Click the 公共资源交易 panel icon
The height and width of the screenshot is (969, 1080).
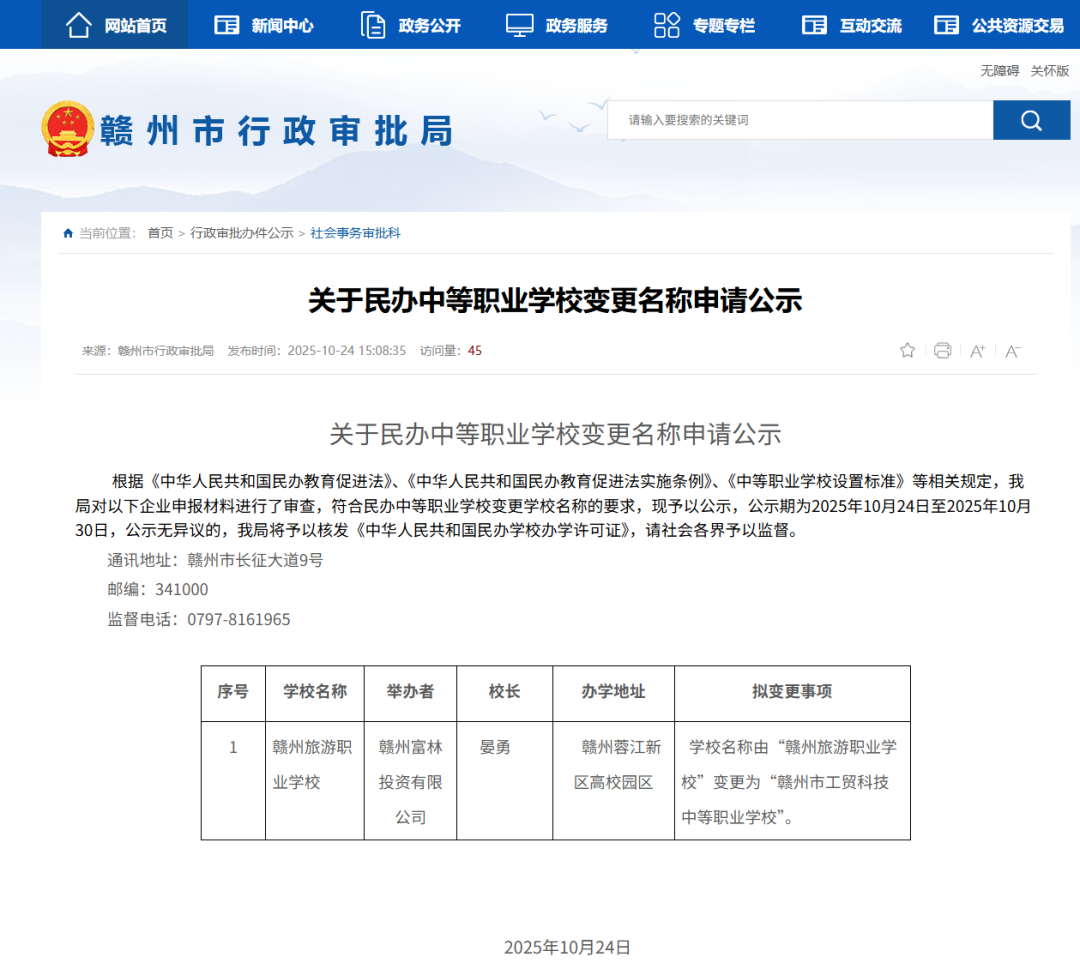point(946,25)
